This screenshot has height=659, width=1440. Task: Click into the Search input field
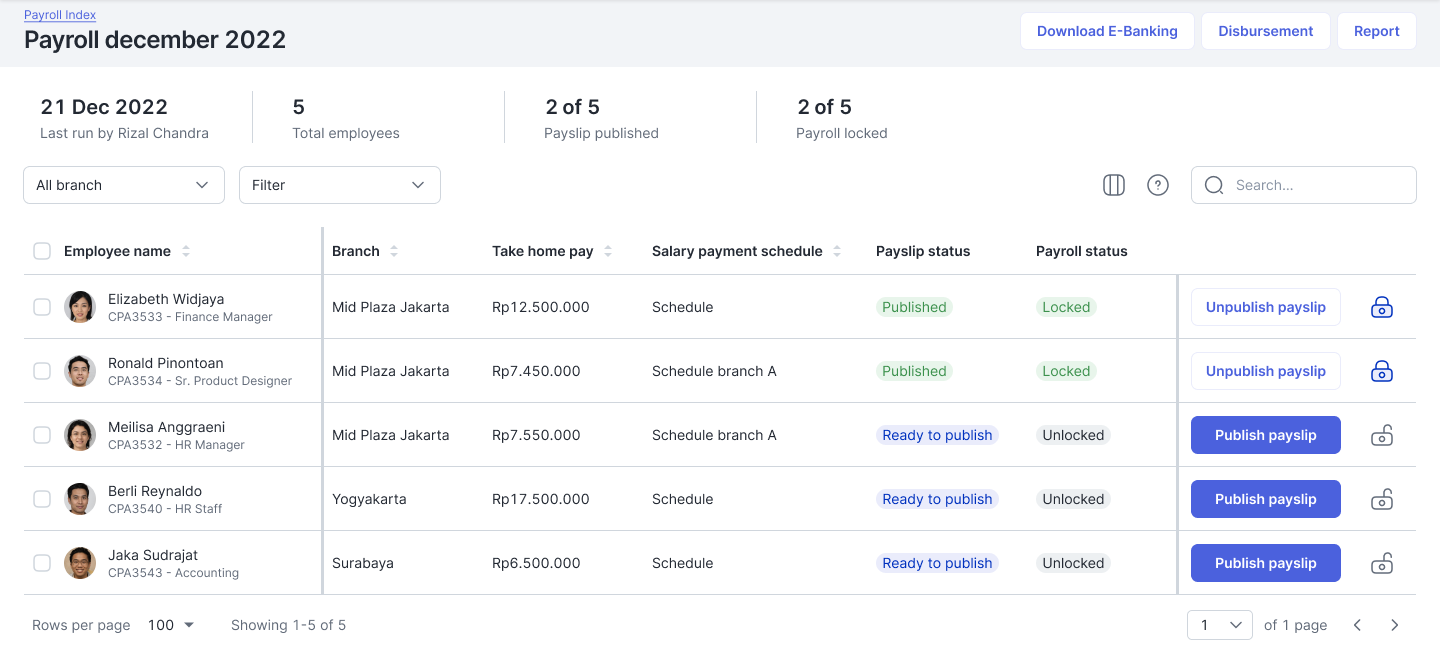coord(1315,185)
